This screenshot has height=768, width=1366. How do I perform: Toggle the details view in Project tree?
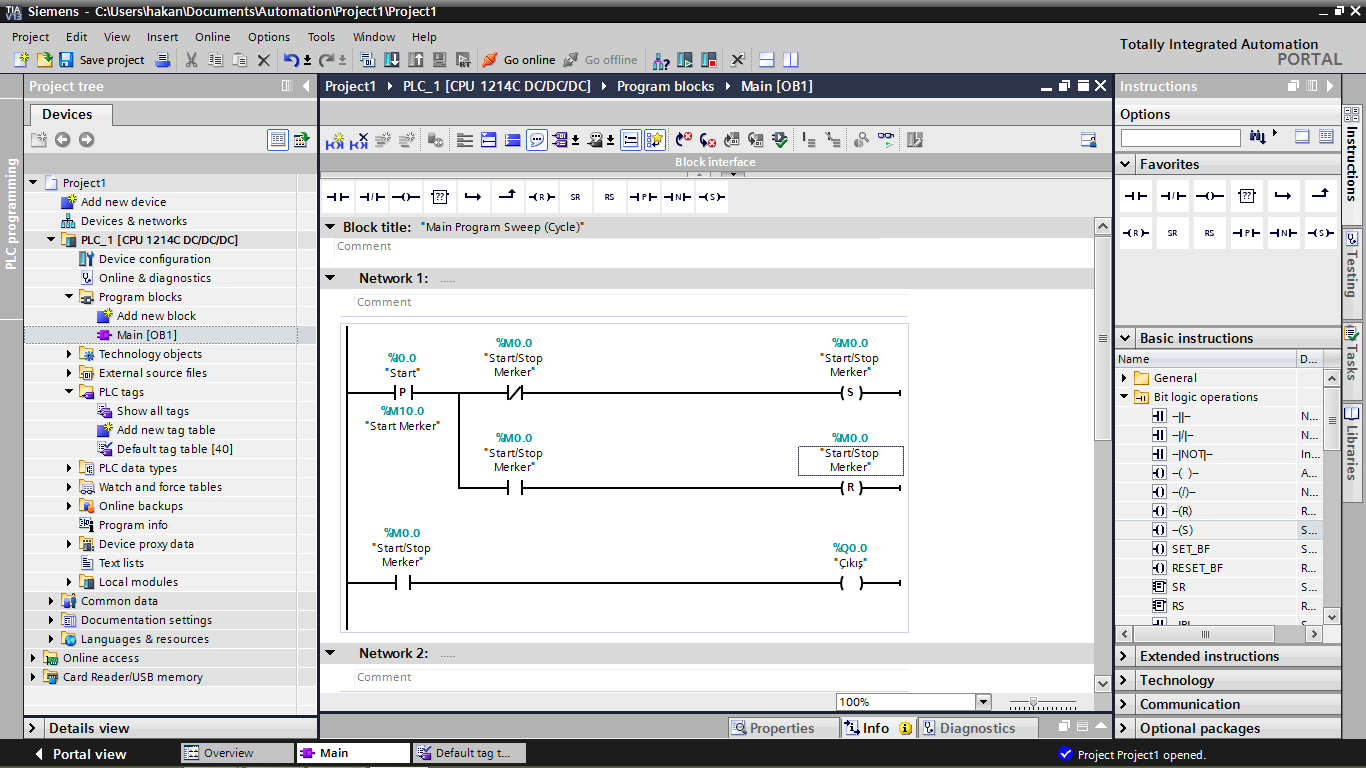coord(34,728)
